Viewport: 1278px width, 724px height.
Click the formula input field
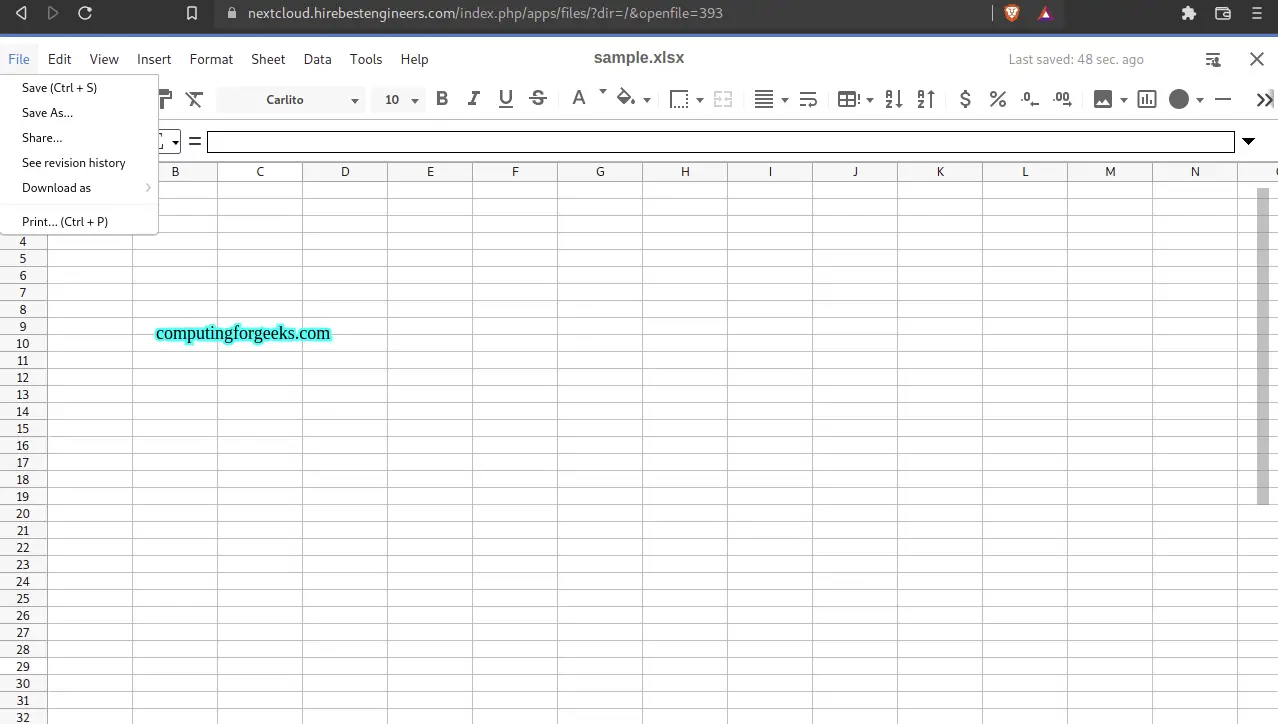click(x=720, y=142)
